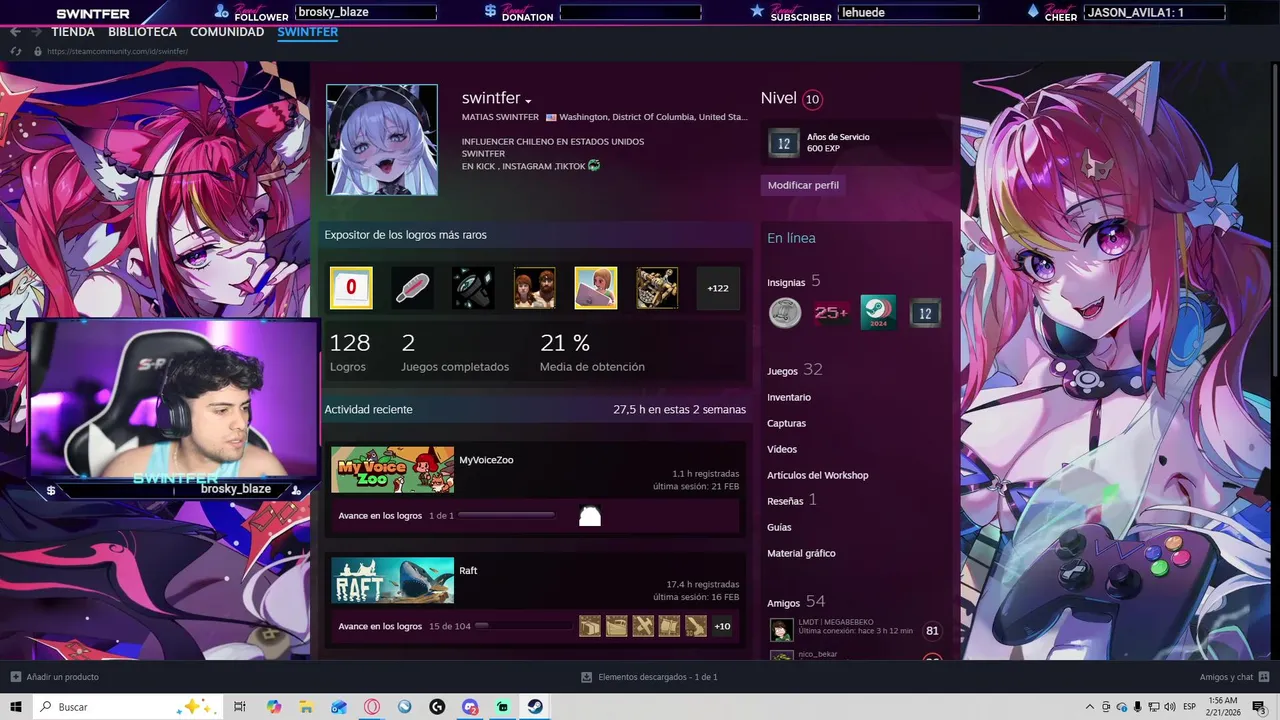Click the Steam forward navigation arrow
The image size is (1280, 720).
pyautogui.click(x=36, y=32)
